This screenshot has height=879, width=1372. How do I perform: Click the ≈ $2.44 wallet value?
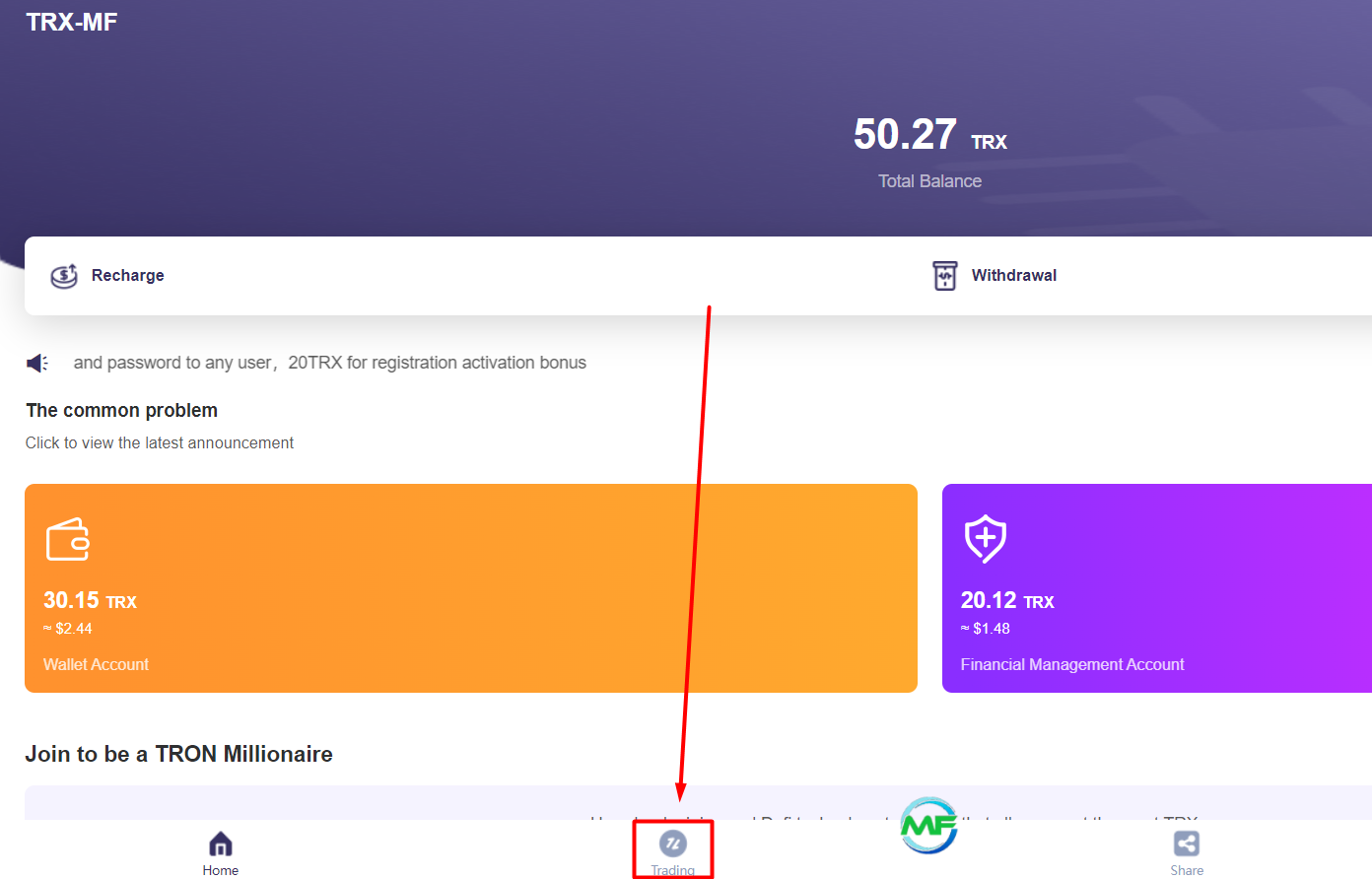pos(68,629)
